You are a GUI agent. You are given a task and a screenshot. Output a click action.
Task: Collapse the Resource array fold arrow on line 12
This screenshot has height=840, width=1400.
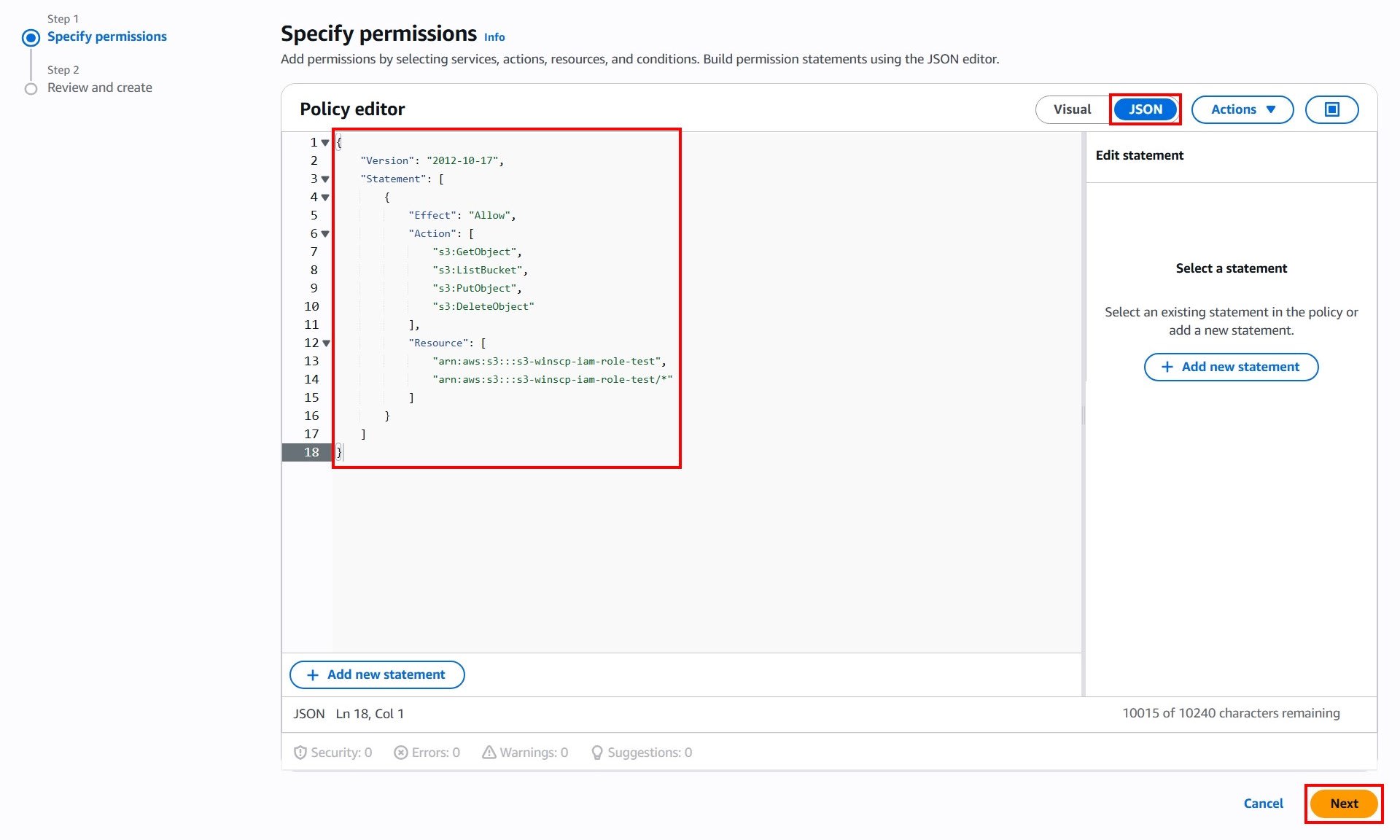326,343
